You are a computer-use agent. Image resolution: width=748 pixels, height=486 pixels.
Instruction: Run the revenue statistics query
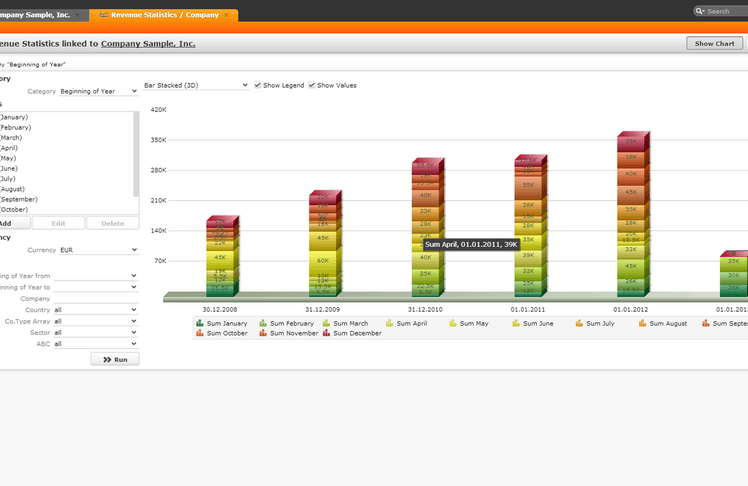[x=115, y=359]
